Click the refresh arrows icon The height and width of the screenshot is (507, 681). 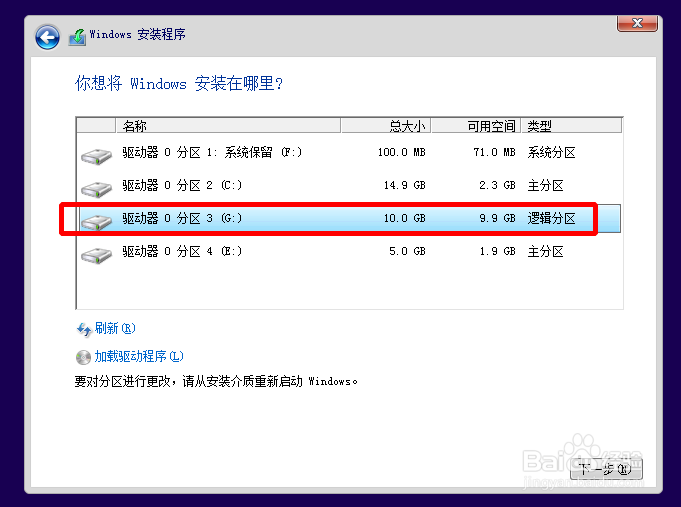(x=84, y=330)
